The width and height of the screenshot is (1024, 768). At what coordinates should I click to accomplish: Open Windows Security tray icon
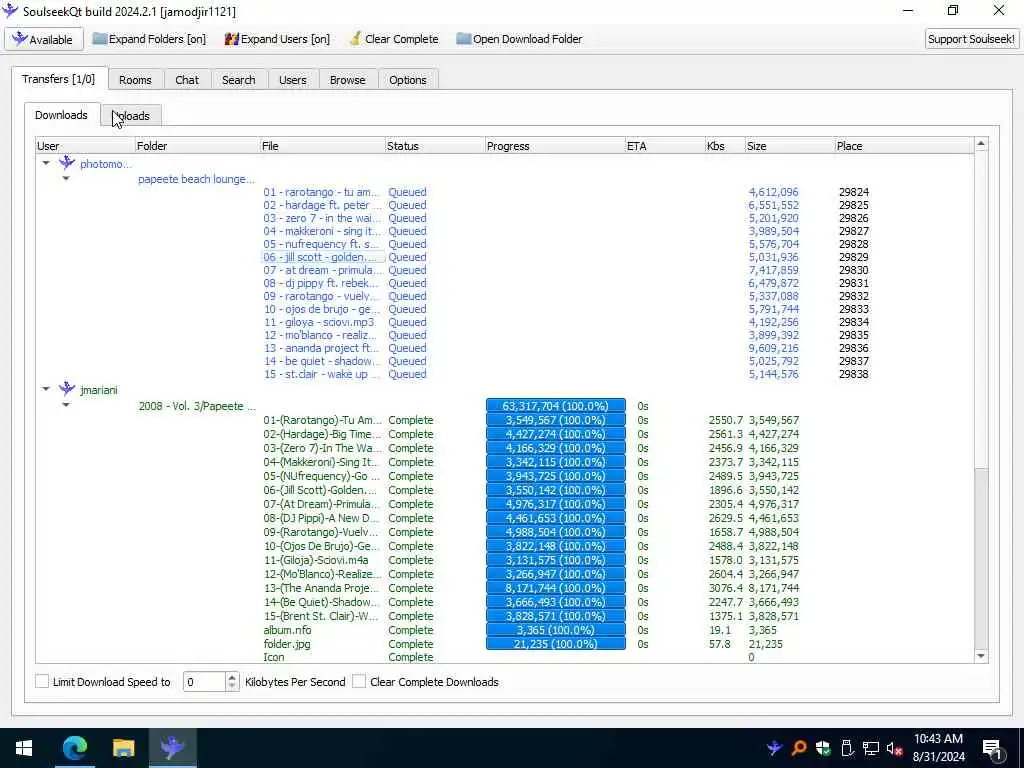[x=823, y=748]
